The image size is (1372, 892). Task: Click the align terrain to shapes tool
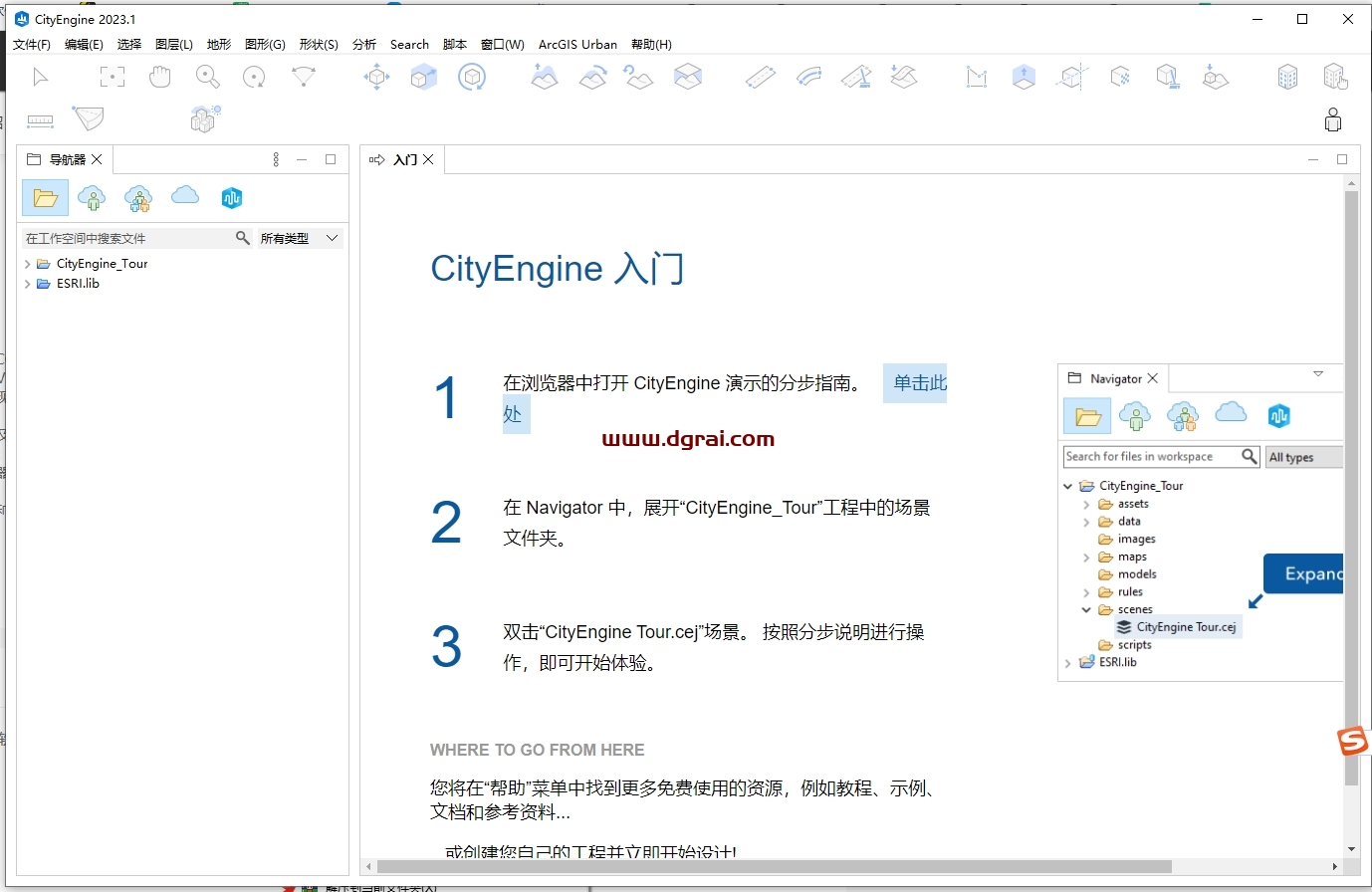688,77
